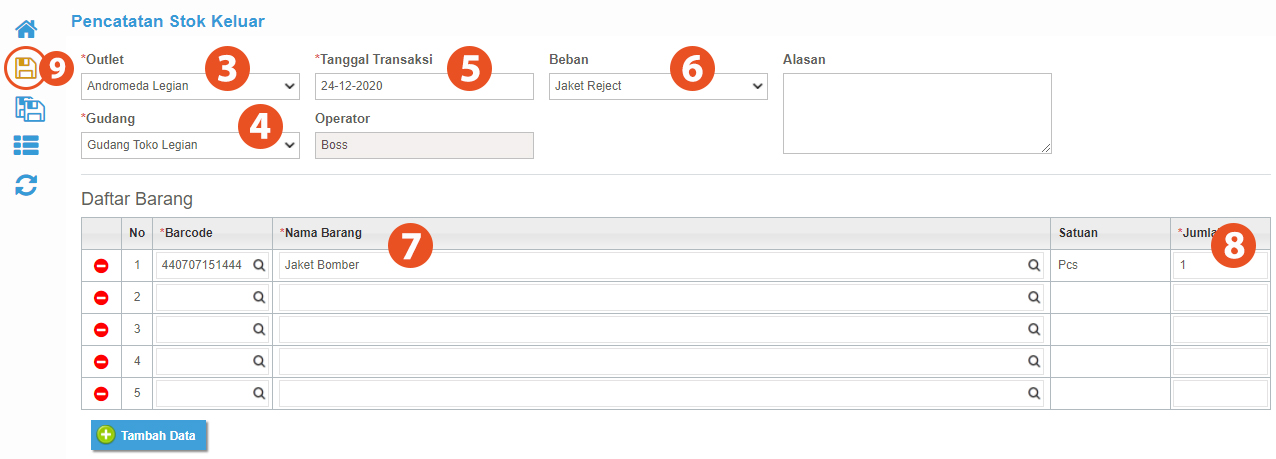Search barcode using magnifier in row 1
This screenshot has height=459, width=1276.
tap(259, 265)
